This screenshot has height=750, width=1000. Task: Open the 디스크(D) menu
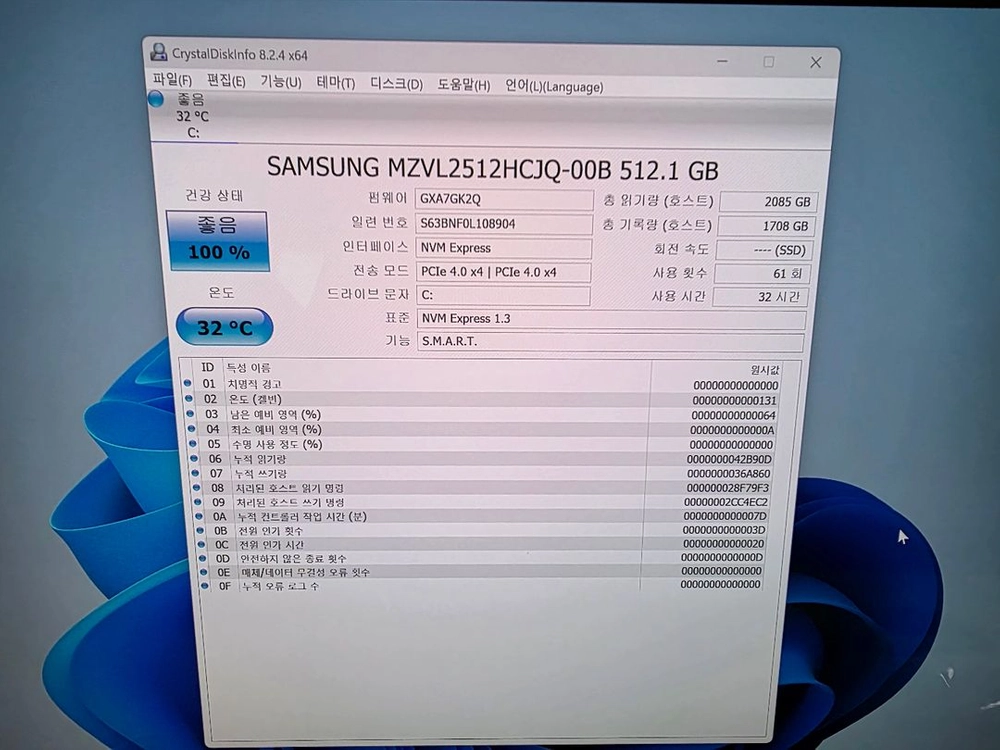[396, 84]
